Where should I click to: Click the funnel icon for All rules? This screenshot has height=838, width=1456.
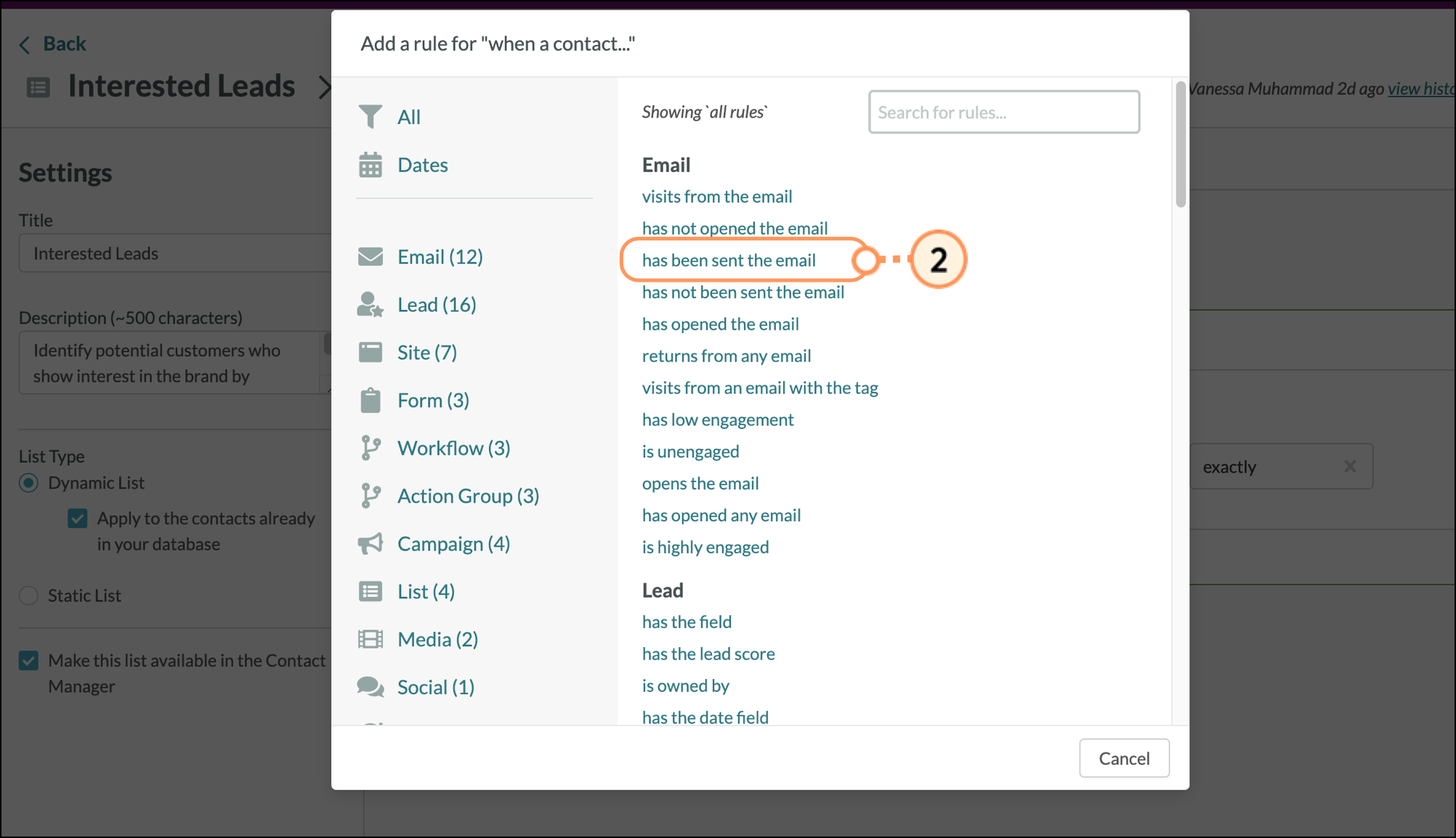pyautogui.click(x=371, y=117)
